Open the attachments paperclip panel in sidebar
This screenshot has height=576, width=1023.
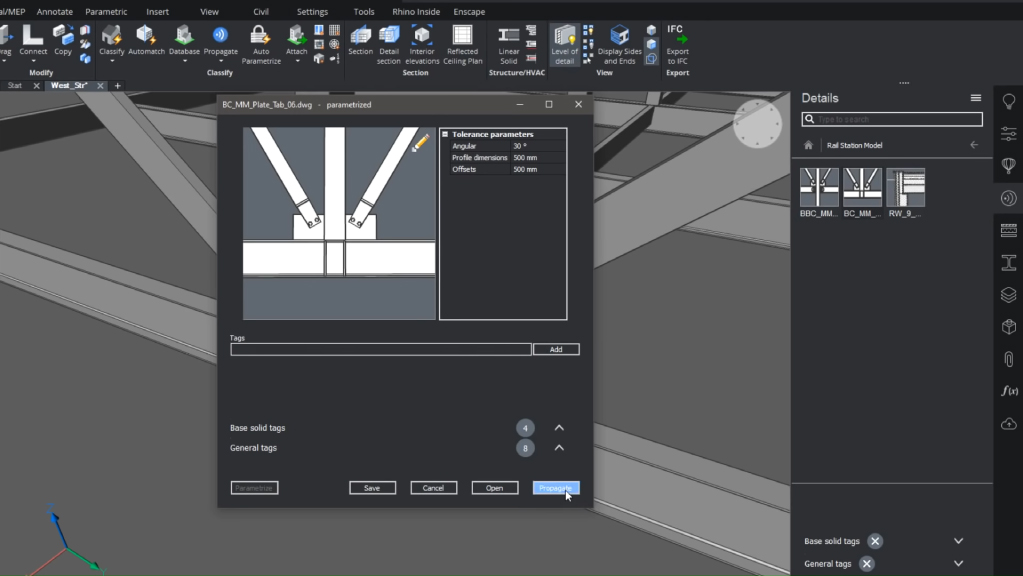[1008, 359]
